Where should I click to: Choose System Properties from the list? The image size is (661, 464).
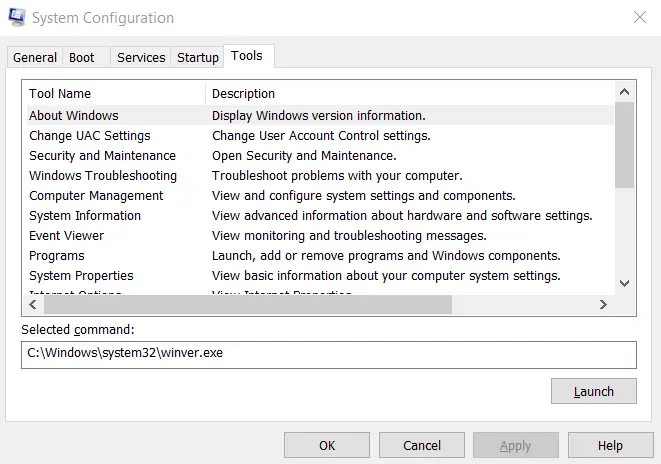coord(81,276)
